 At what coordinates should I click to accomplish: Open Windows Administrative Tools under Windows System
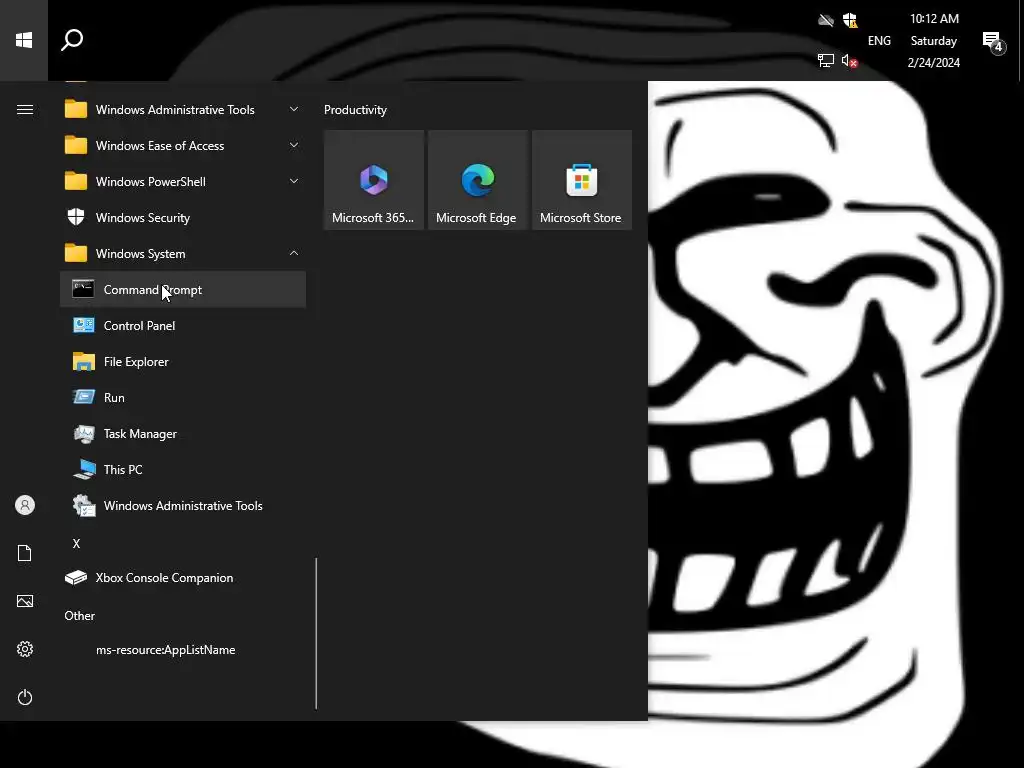pyautogui.click(x=183, y=505)
